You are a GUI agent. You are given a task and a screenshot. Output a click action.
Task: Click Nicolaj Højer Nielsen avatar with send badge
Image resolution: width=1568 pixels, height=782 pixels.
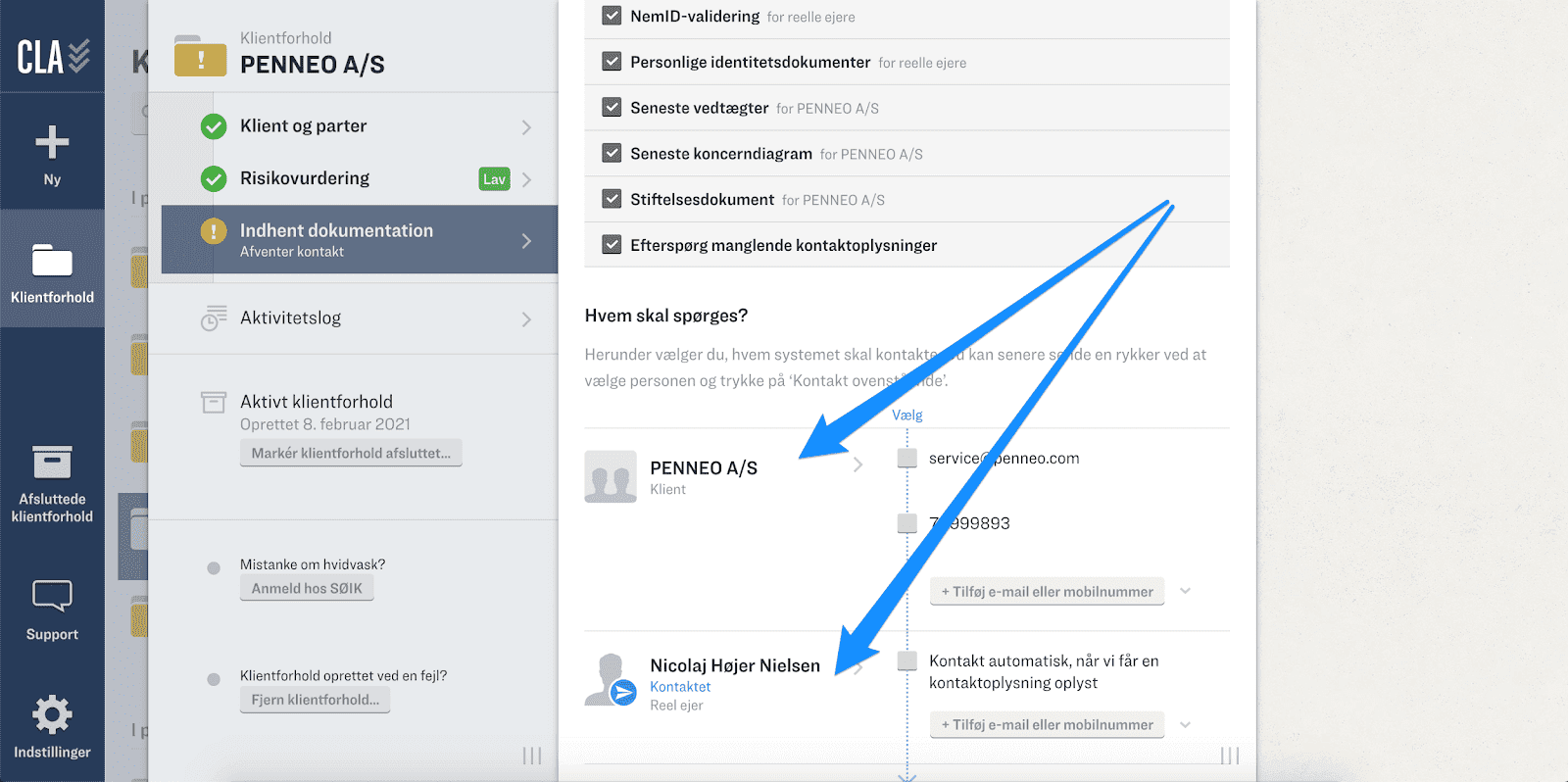point(611,679)
